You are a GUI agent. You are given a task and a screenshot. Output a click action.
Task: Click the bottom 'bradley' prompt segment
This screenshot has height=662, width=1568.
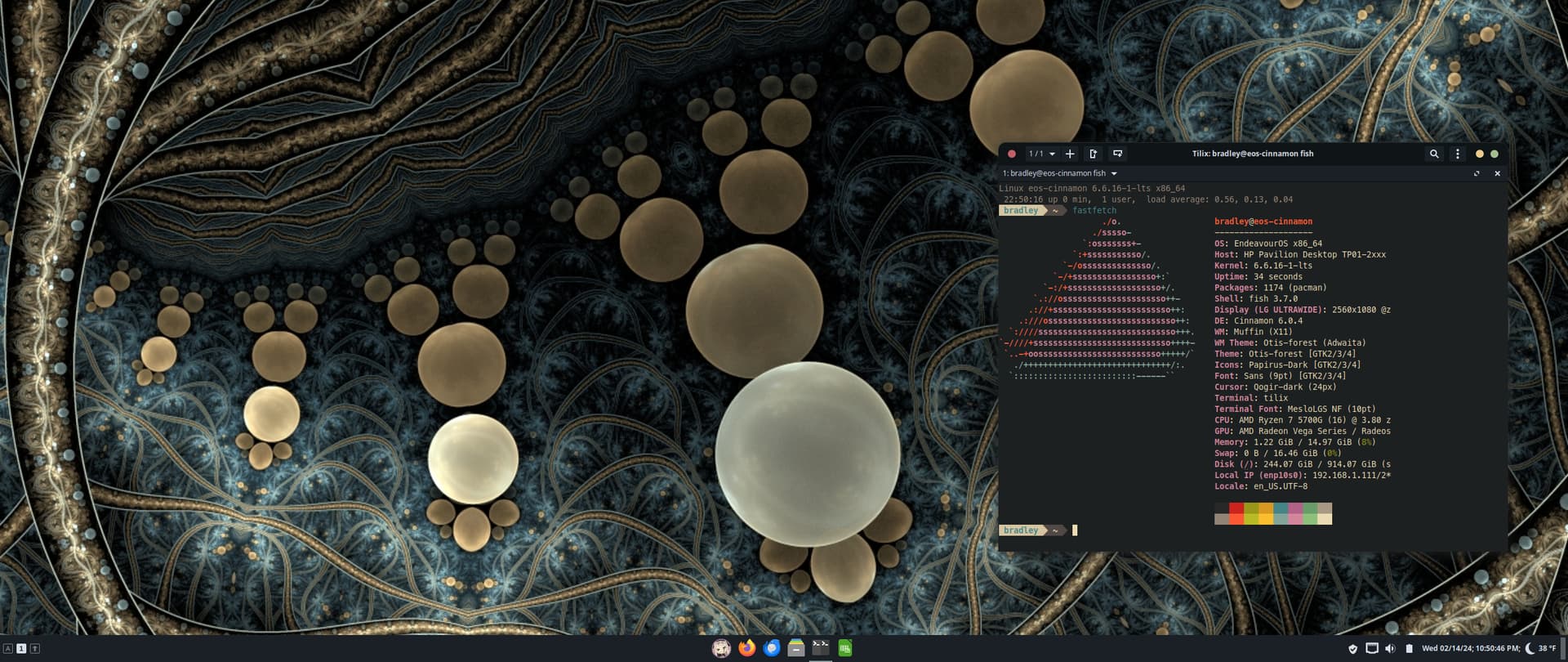pyautogui.click(x=1021, y=530)
